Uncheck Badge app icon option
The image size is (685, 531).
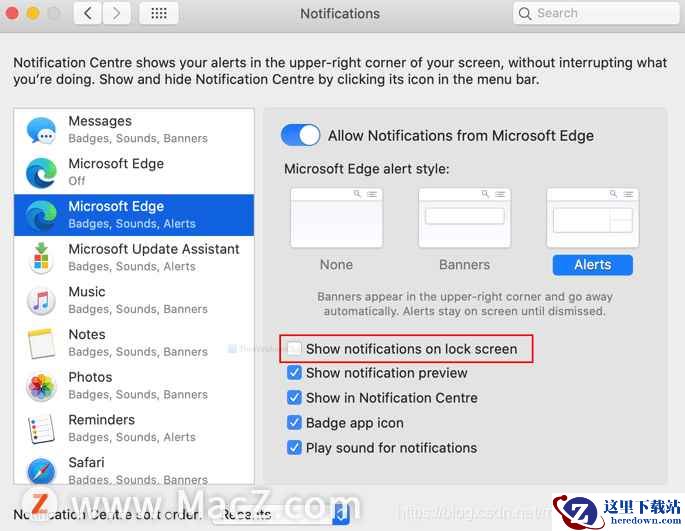294,423
